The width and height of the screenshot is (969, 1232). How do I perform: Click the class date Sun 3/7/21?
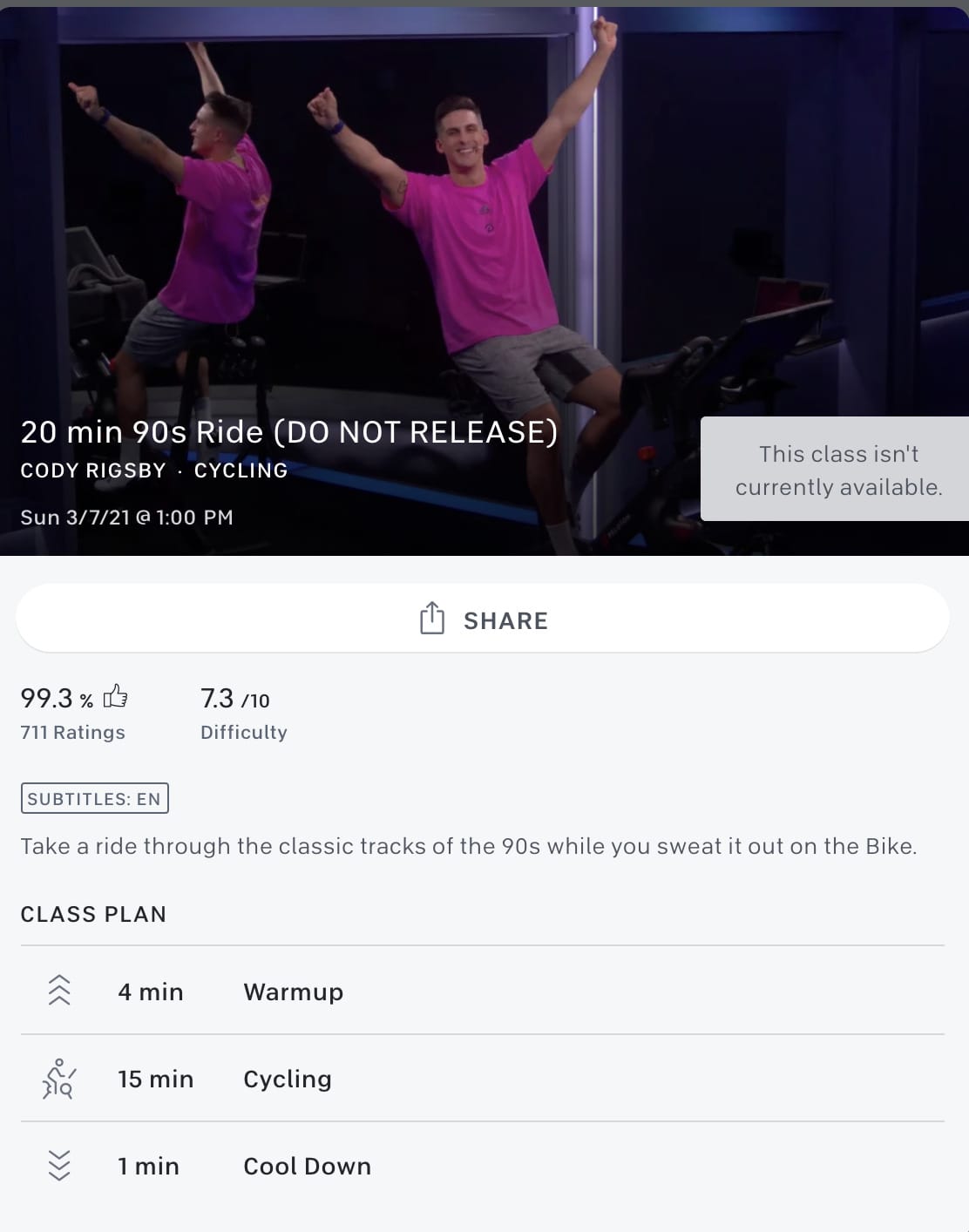pos(75,518)
